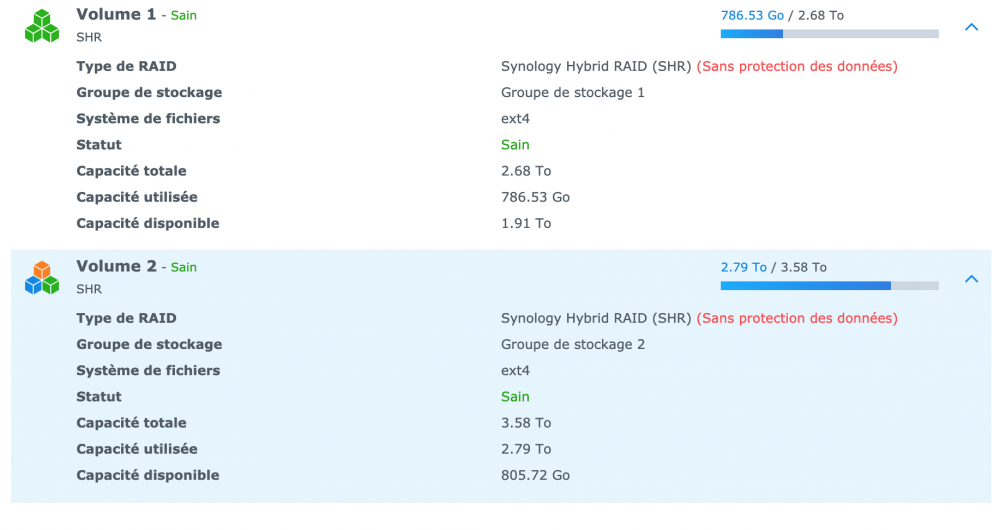Viewport: 1000px width, 530px height.
Task: Click Volume 2 Capacité disponible 805.72 Go
Action: click(535, 475)
